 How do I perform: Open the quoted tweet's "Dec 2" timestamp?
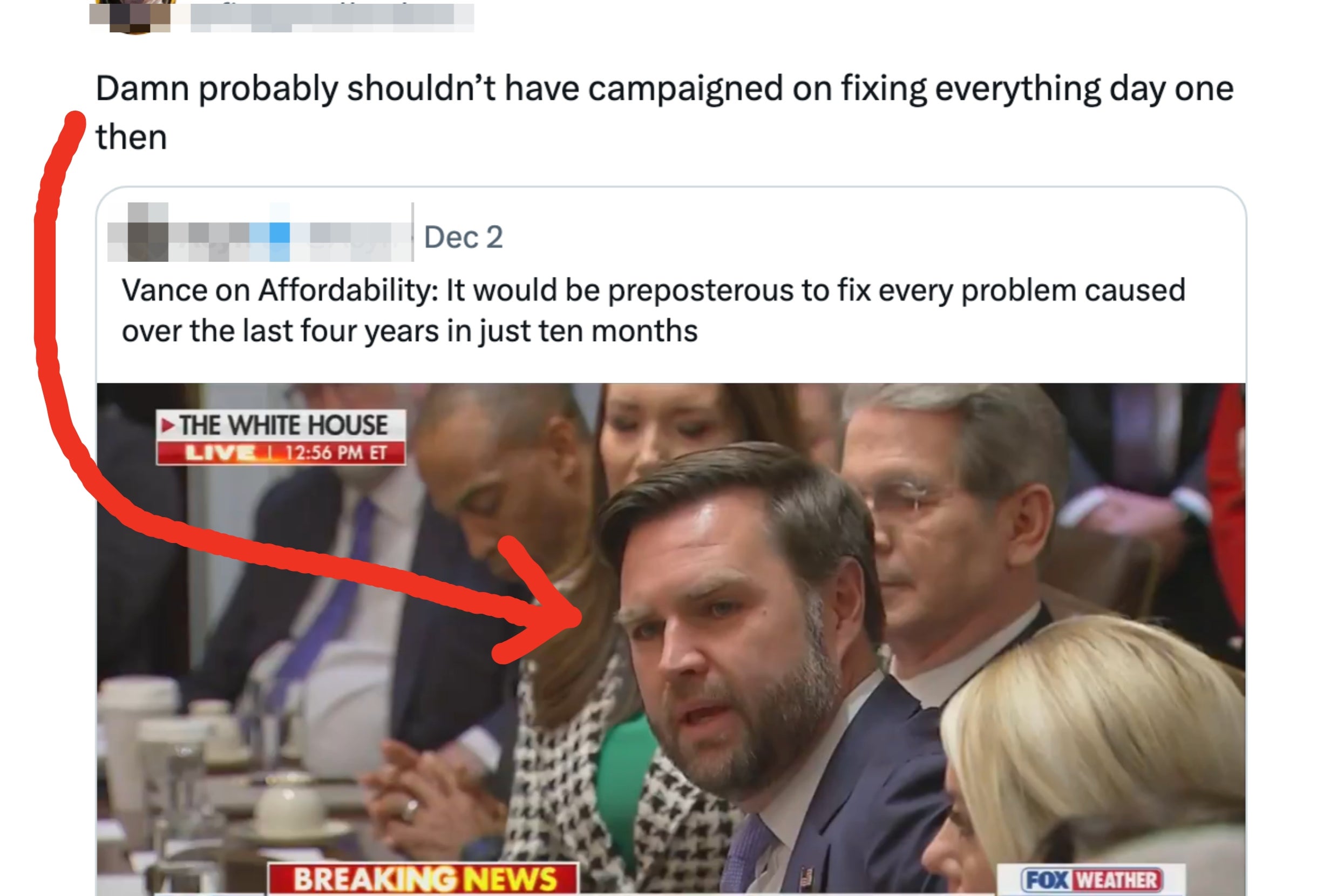pyautogui.click(x=464, y=237)
